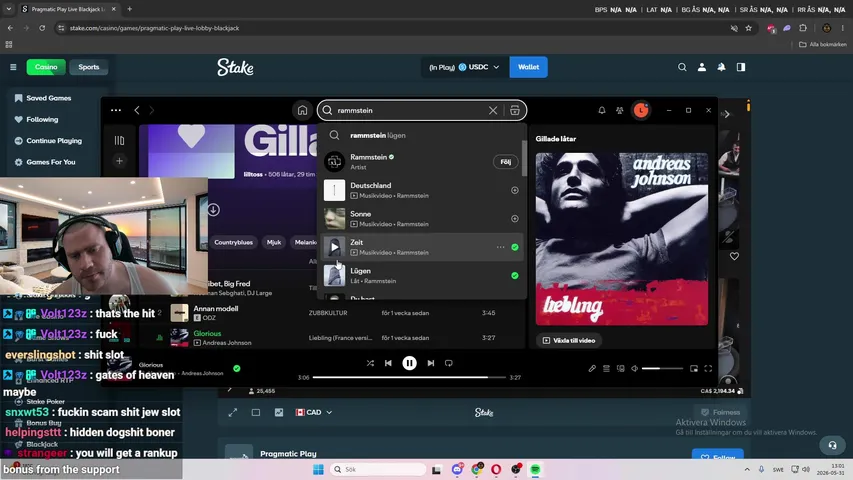Screen dimensions: 853x480
Task: Mute the Spotify volume
Action: coord(634,368)
